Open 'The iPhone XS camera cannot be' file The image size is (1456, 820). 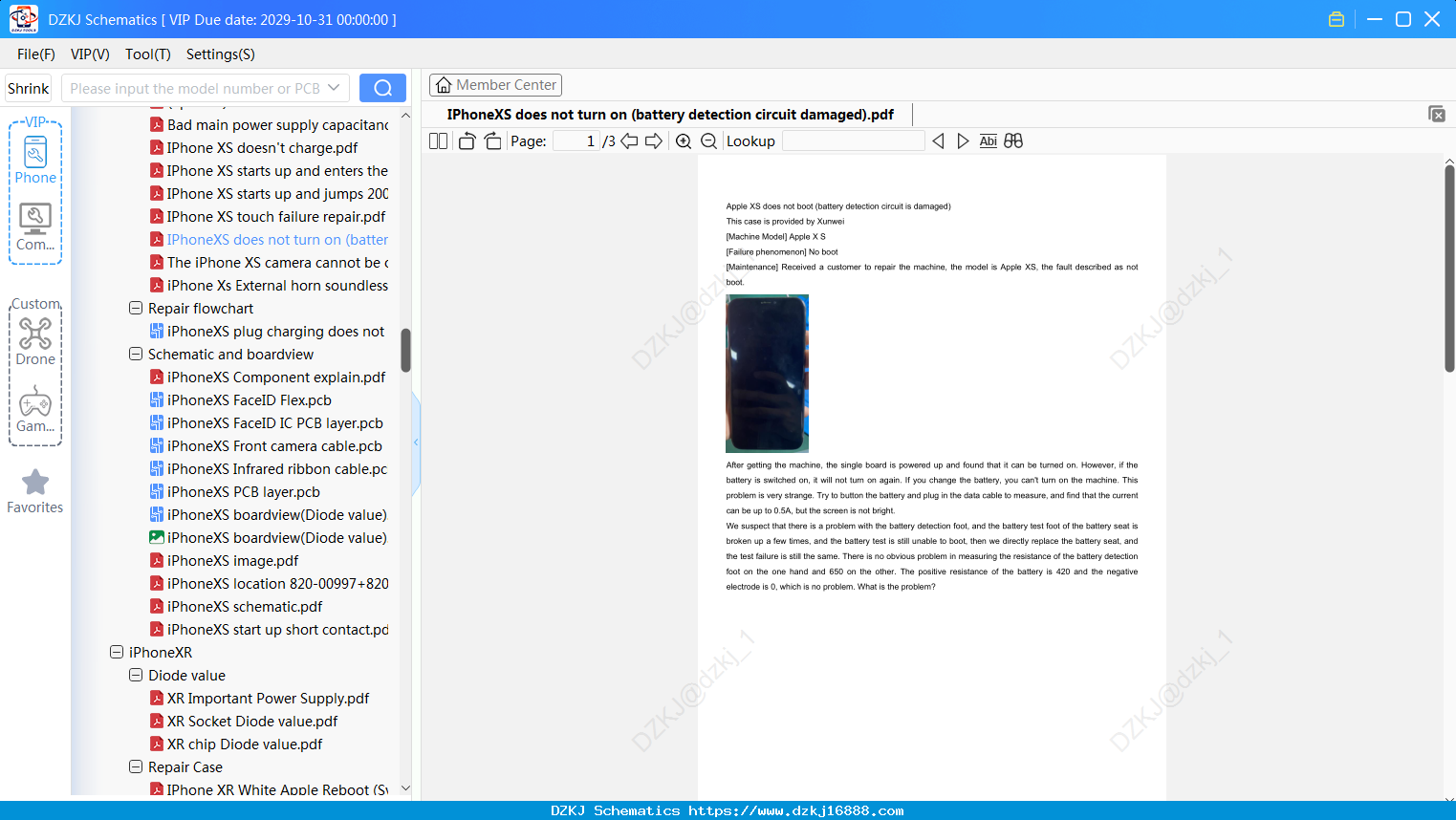[270, 263]
